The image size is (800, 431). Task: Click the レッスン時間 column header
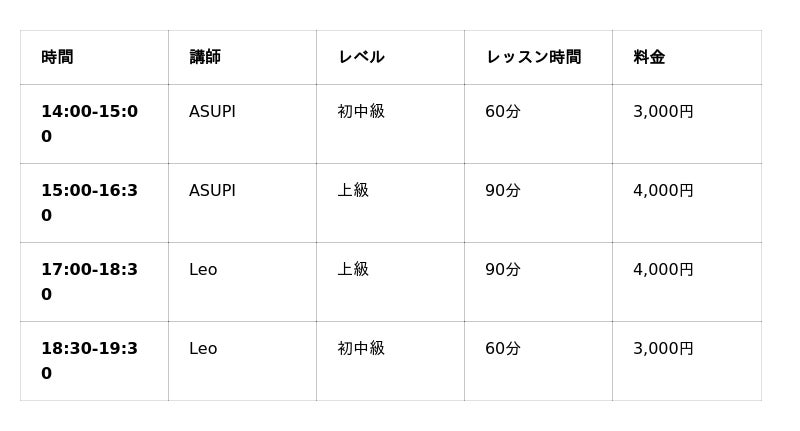coord(533,57)
